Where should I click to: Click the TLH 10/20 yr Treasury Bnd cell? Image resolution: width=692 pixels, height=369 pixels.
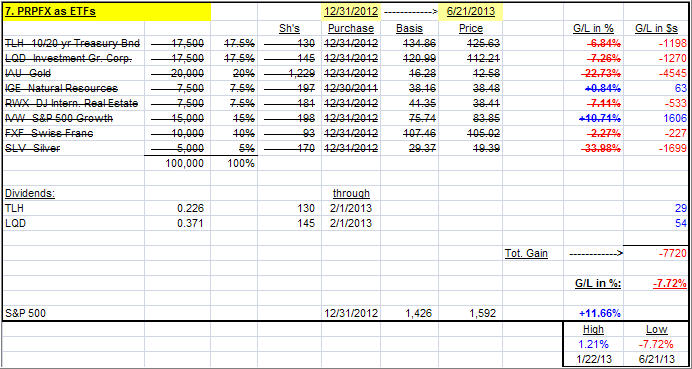[73, 44]
